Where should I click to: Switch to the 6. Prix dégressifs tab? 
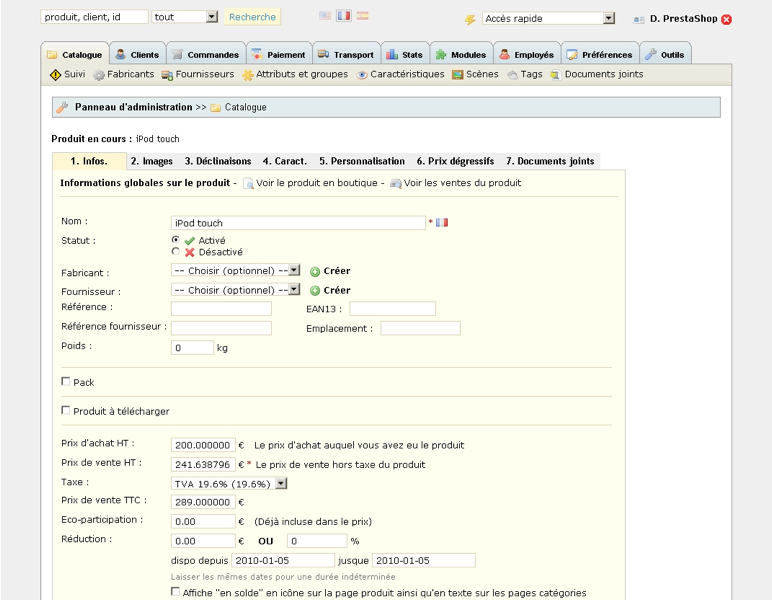click(x=455, y=161)
